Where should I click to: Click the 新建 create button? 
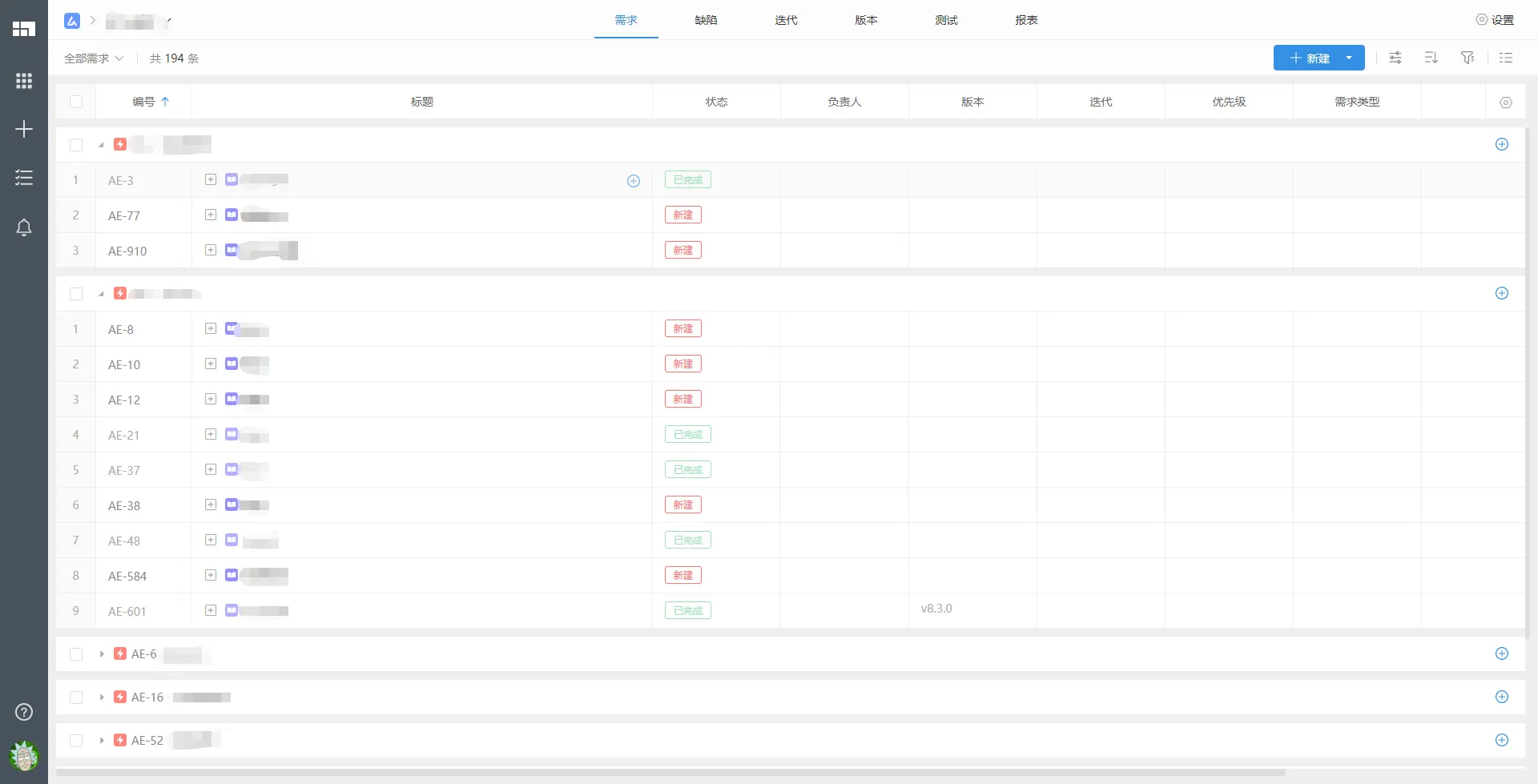tap(1309, 58)
